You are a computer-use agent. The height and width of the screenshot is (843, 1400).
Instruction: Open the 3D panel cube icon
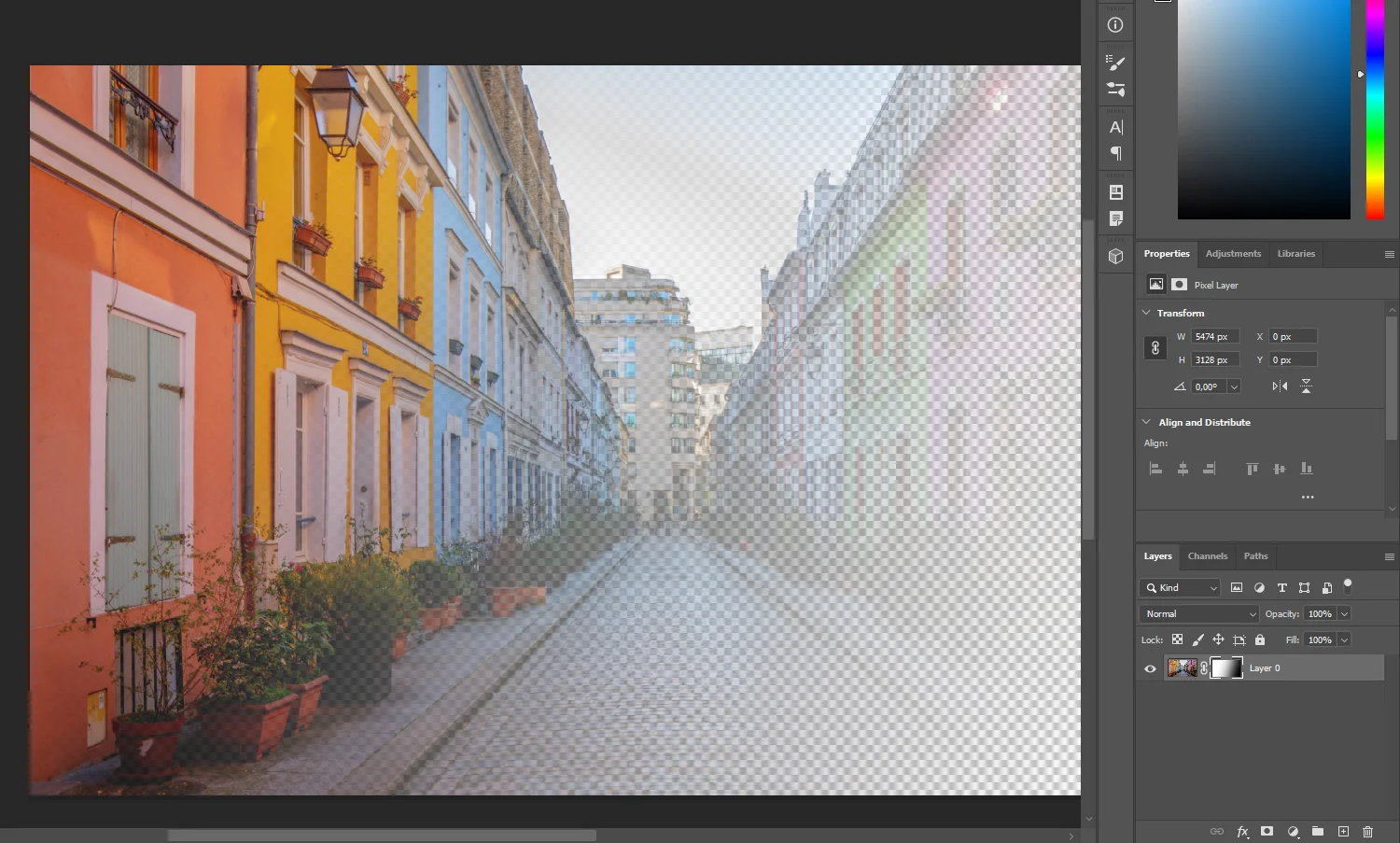pyautogui.click(x=1115, y=256)
